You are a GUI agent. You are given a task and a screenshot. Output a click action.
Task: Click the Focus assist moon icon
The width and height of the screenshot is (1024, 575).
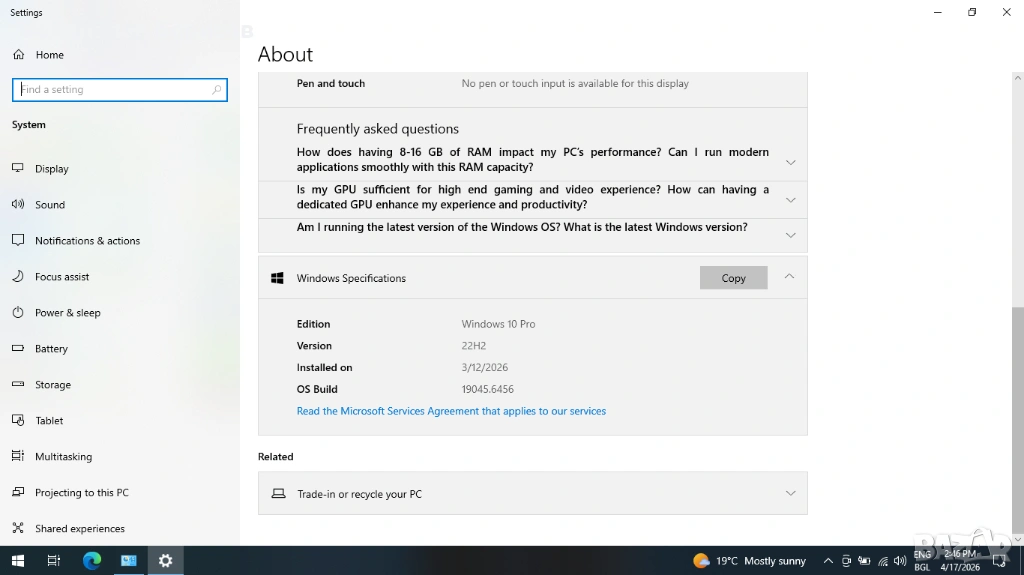(18, 277)
